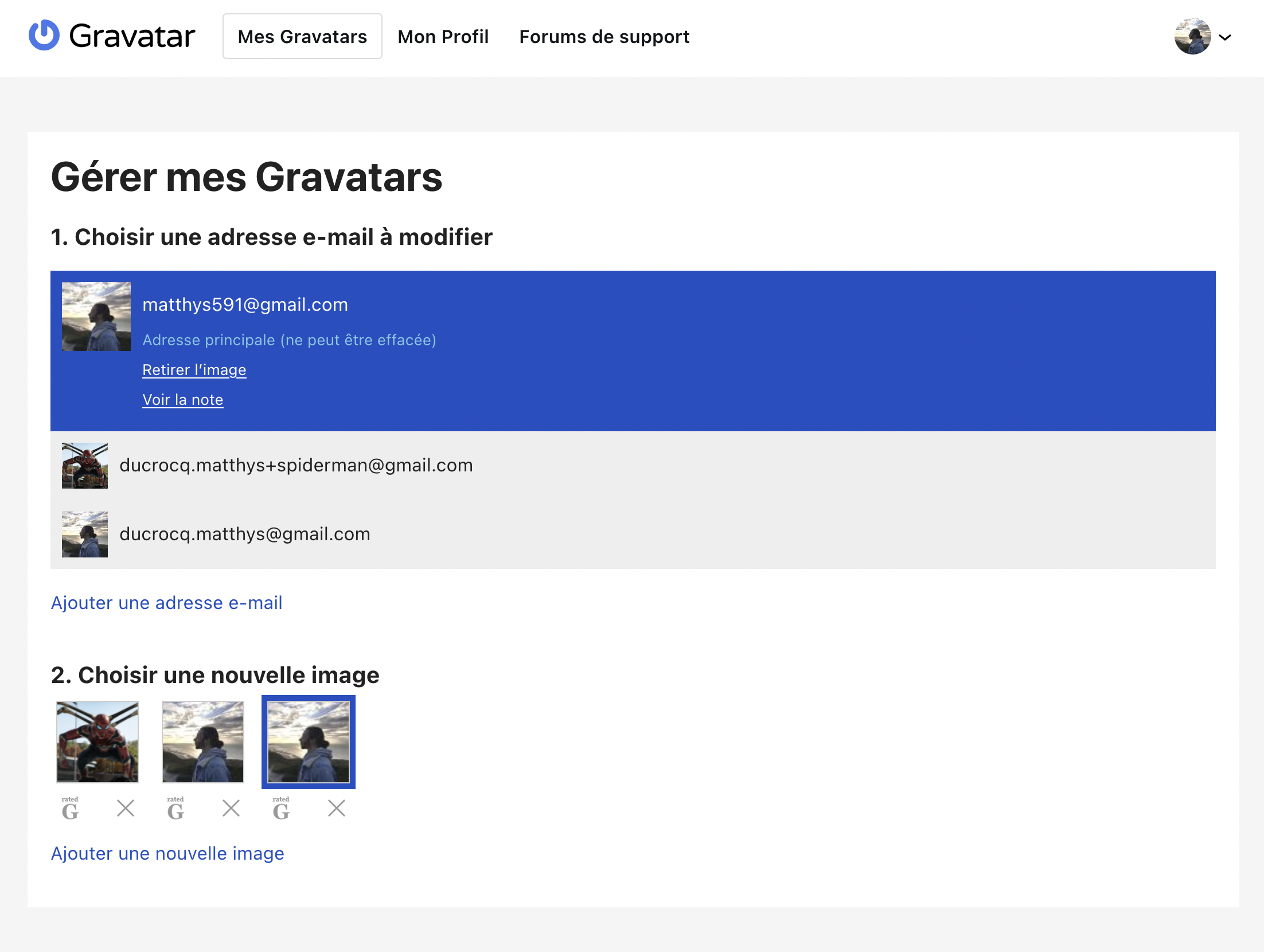Click the rated G icon under Spider-Man image
Screen dimensions: 1264x952
(x=70, y=809)
